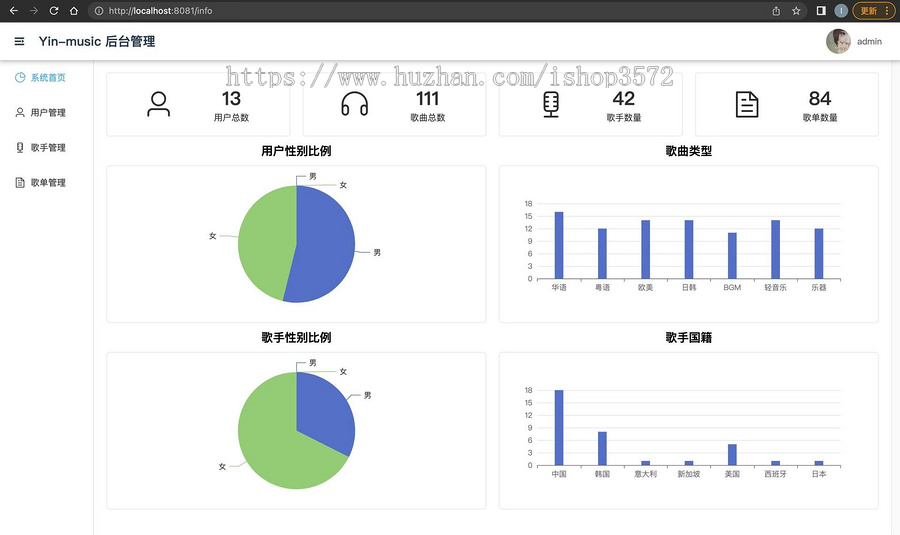Click the 歌手性别比例 chart title
This screenshot has width=900, height=535.
pos(296,338)
